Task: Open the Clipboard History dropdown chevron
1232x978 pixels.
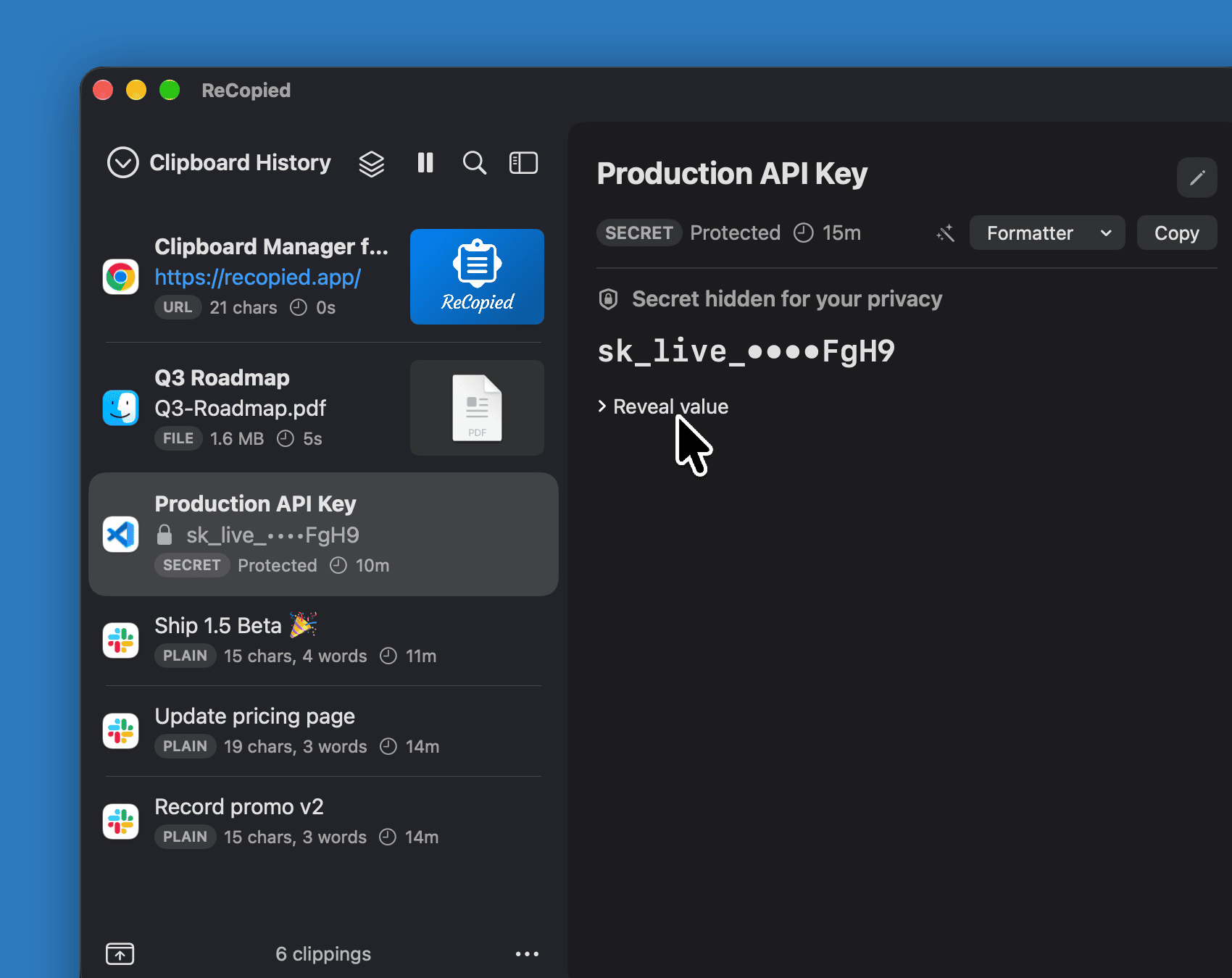Action: [122, 163]
